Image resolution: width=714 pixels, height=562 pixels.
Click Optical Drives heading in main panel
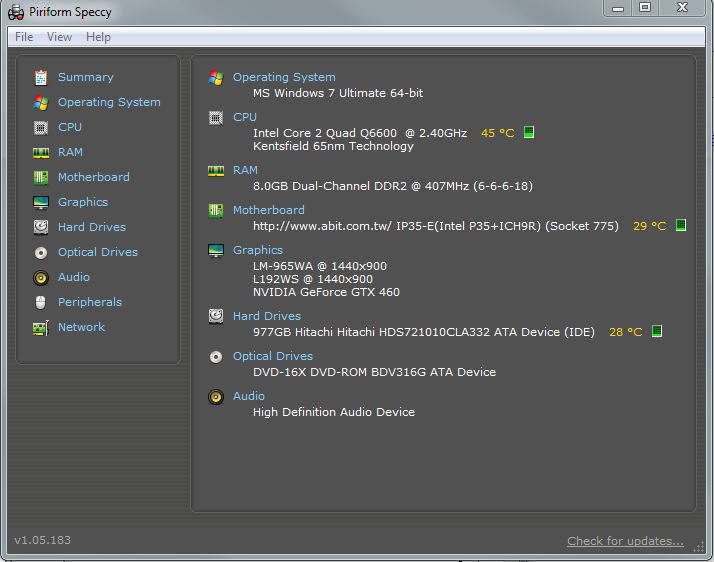(273, 356)
